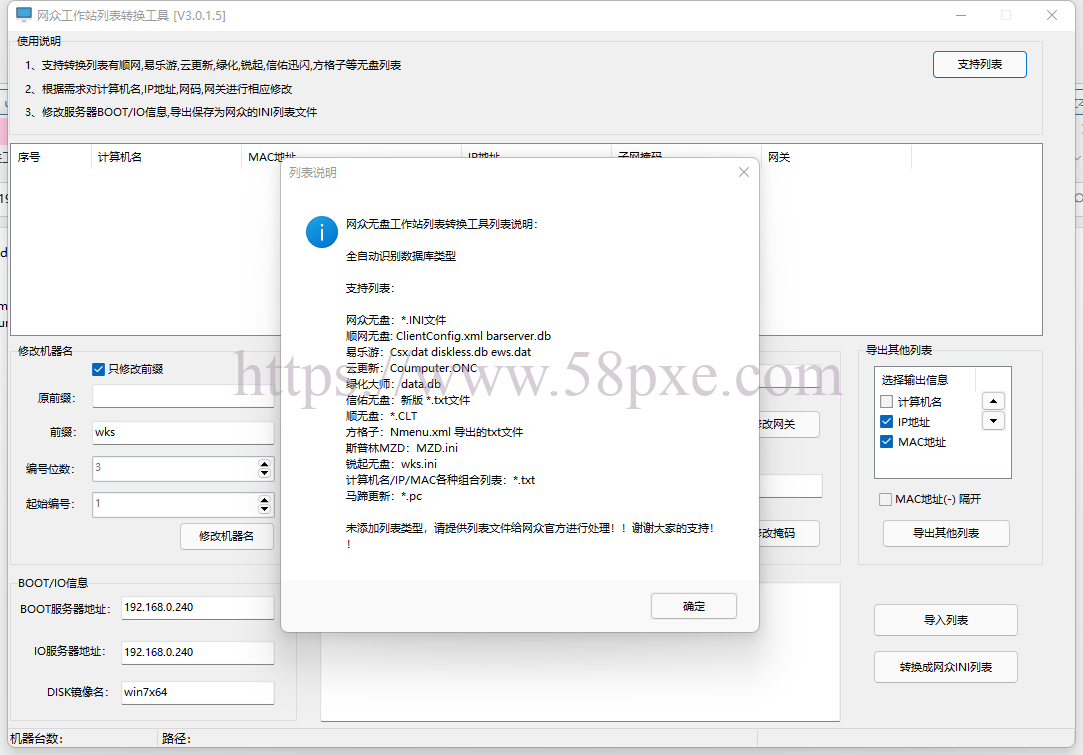Toggle the MAC地址(-) 隔开 checkbox
The image size is (1083, 755).
885,499
